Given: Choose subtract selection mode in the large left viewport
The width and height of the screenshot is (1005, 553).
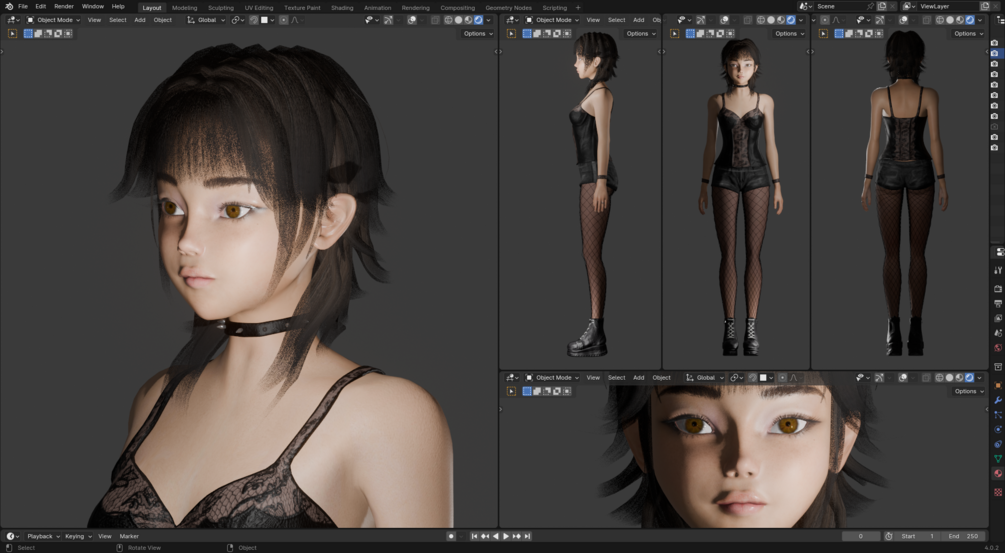Looking at the screenshot, I should [x=48, y=33].
